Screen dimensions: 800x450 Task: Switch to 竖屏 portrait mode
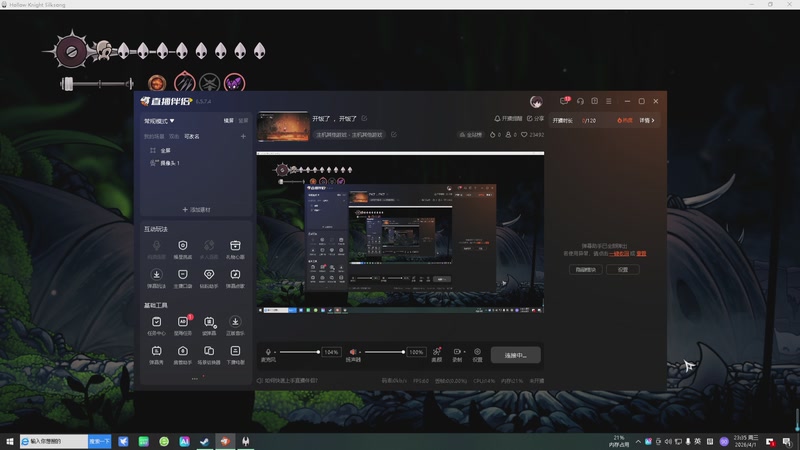click(243, 120)
